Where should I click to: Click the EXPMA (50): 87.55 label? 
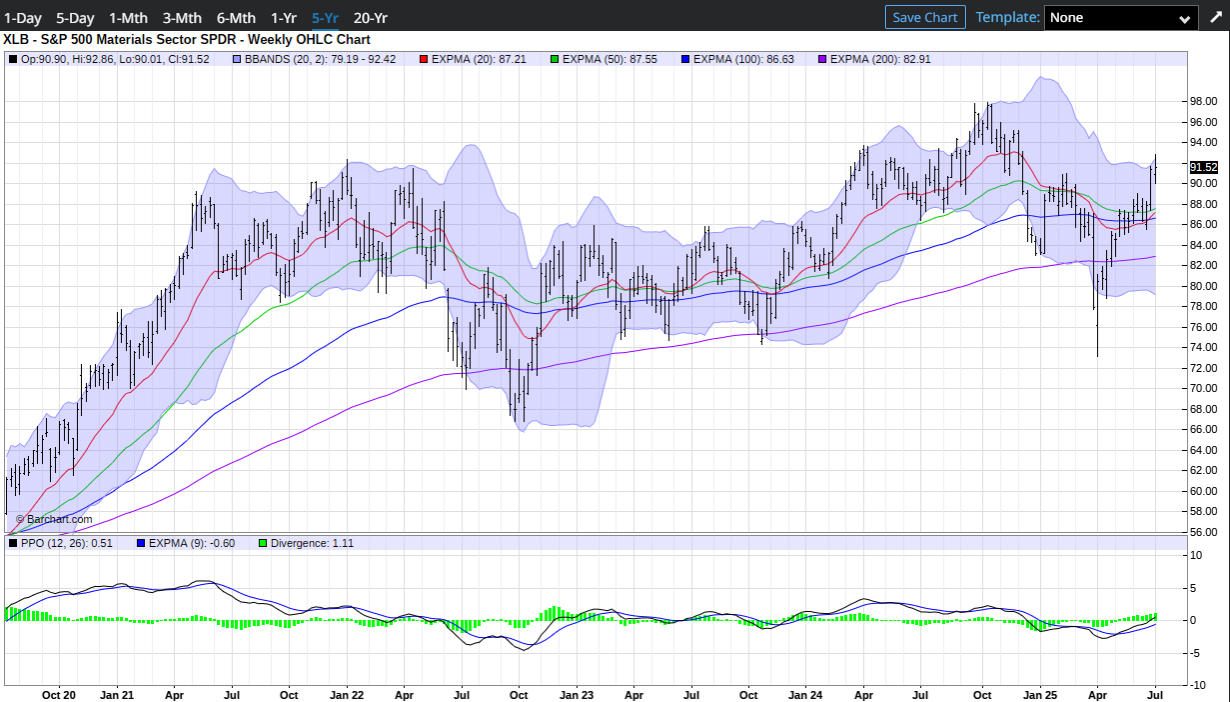coord(609,59)
